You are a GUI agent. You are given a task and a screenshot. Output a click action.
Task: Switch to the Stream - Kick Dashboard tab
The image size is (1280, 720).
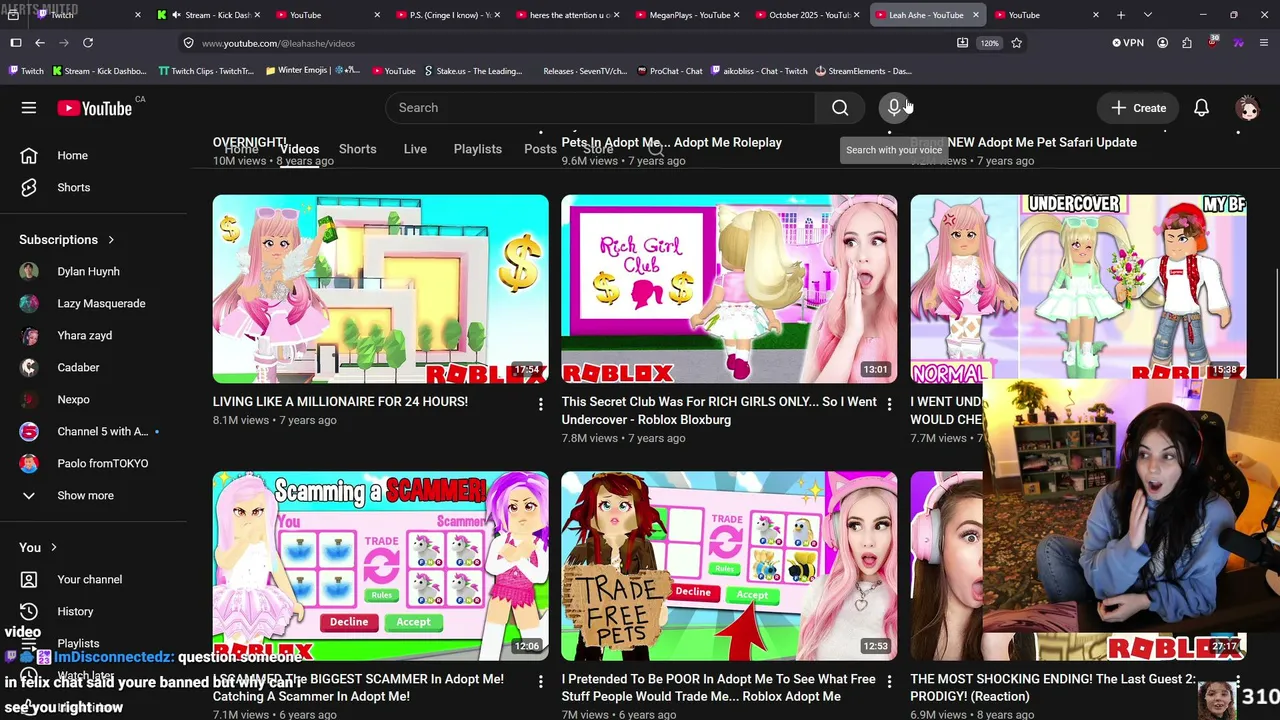[x=208, y=15]
